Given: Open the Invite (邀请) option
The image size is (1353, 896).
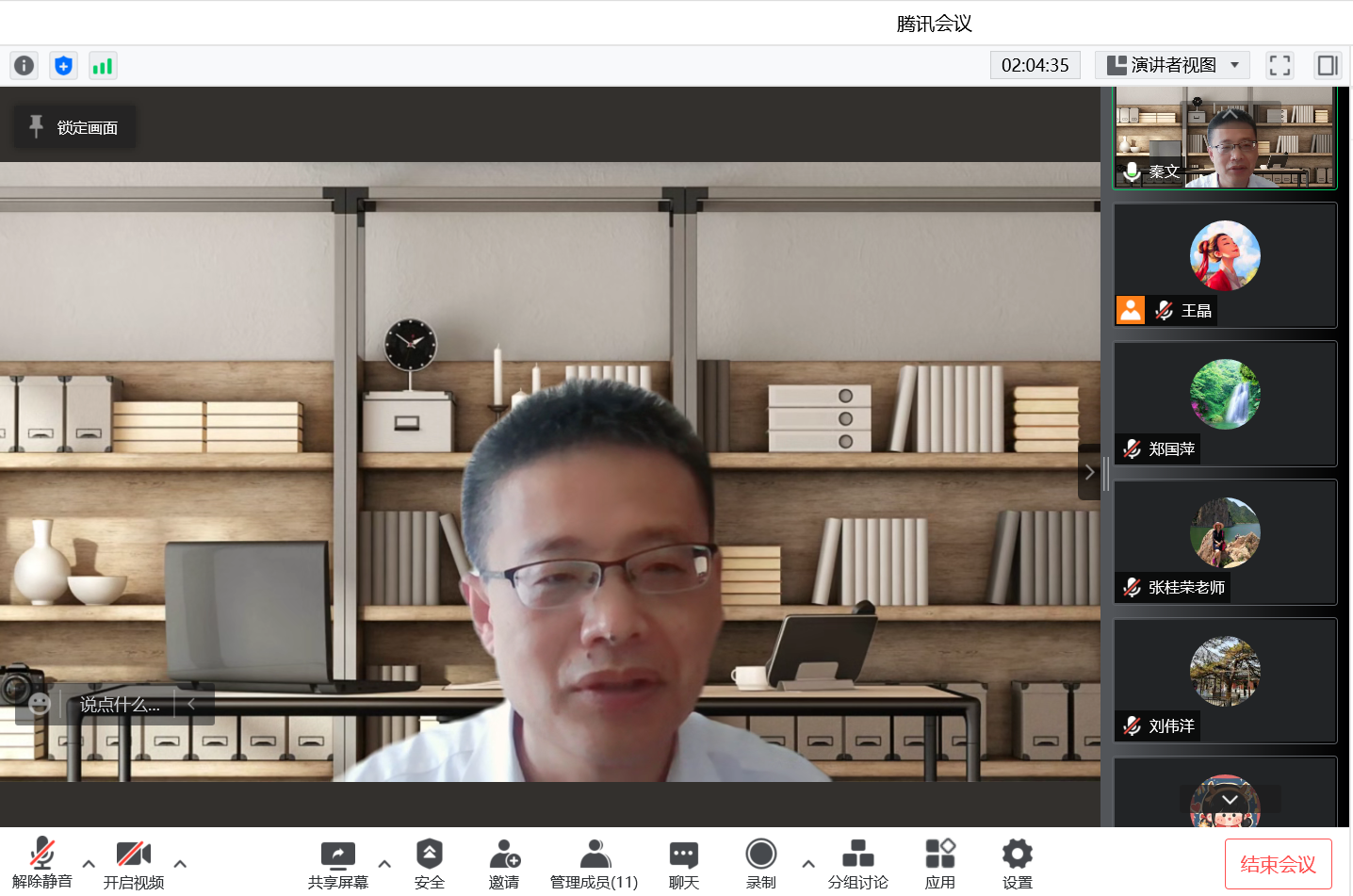Looking at the screenshot, I should click(x=504, y=864).
